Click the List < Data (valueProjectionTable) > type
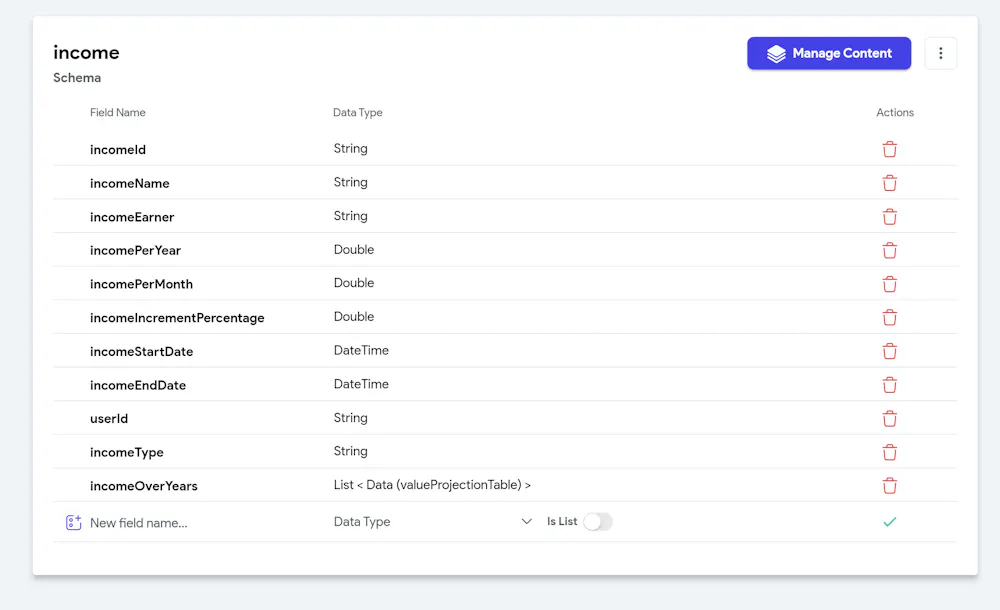This screenshot has width=1000, height=610. (x=432, y=485)
